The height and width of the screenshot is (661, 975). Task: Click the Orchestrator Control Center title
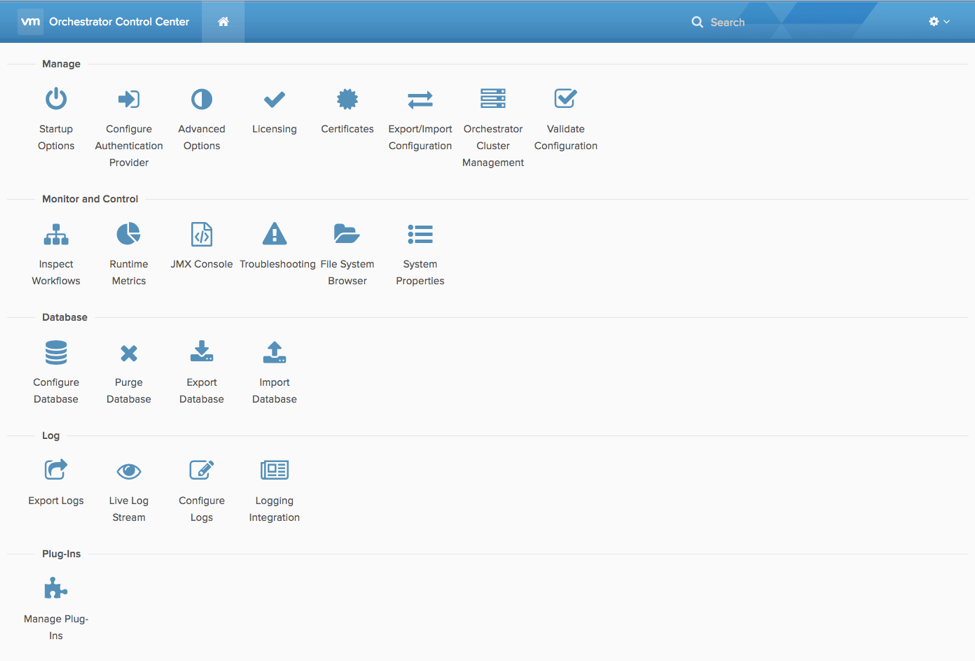pyautogui.click(x=119, y=22)
